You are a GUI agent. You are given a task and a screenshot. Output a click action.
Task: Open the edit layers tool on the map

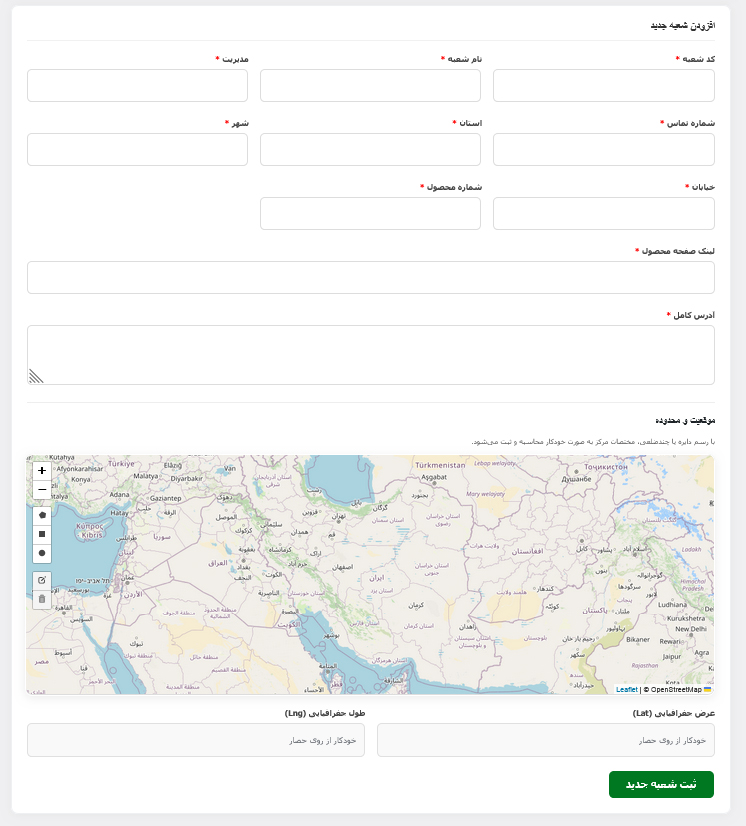point(40,579)
